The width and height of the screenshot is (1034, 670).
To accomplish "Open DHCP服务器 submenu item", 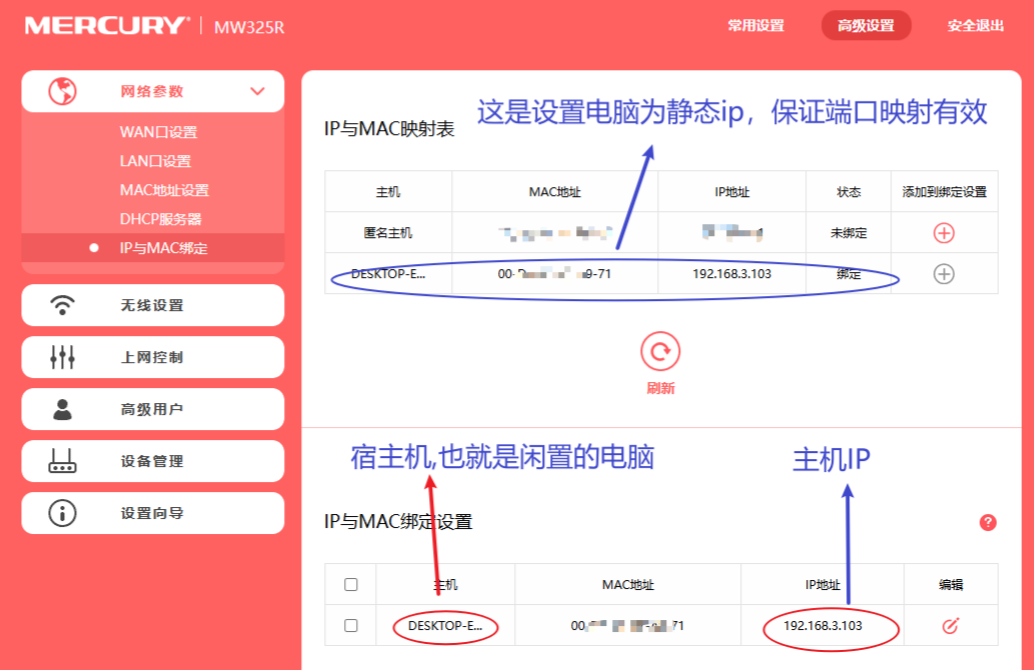I will [160, 219].
